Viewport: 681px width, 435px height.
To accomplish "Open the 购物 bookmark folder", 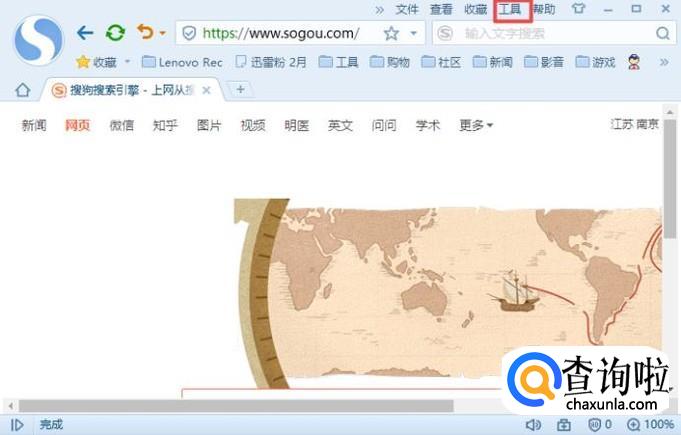I will pos(390,62).
